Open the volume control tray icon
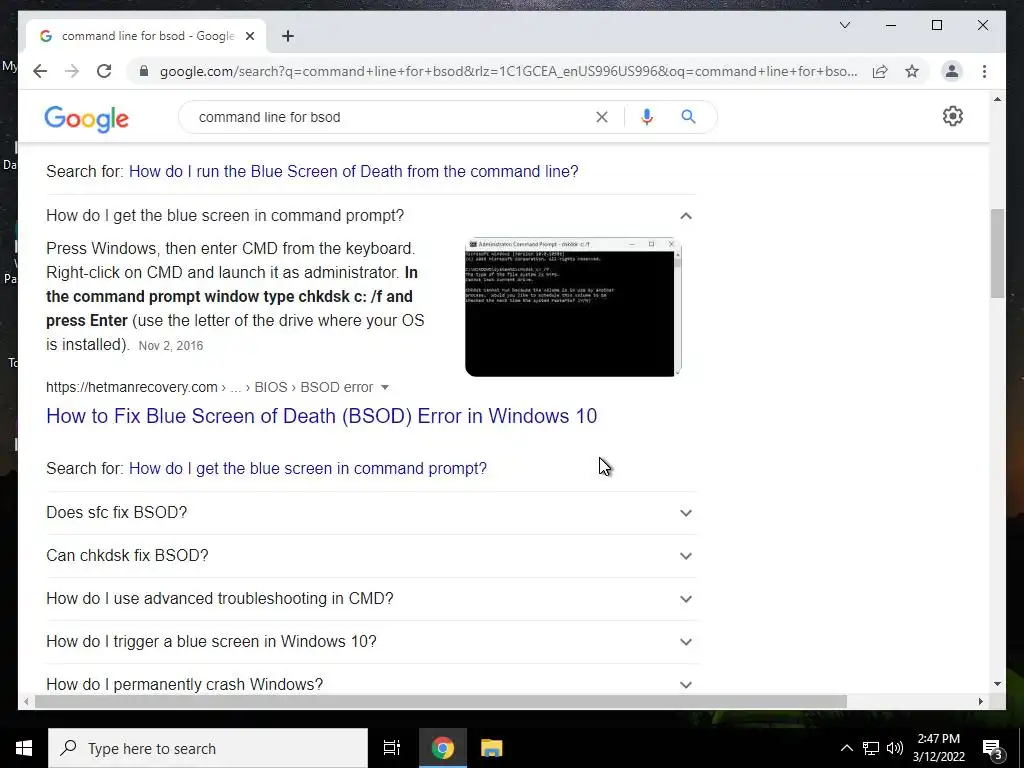This screenshot has width=1024, height=768. pos(895,748)
